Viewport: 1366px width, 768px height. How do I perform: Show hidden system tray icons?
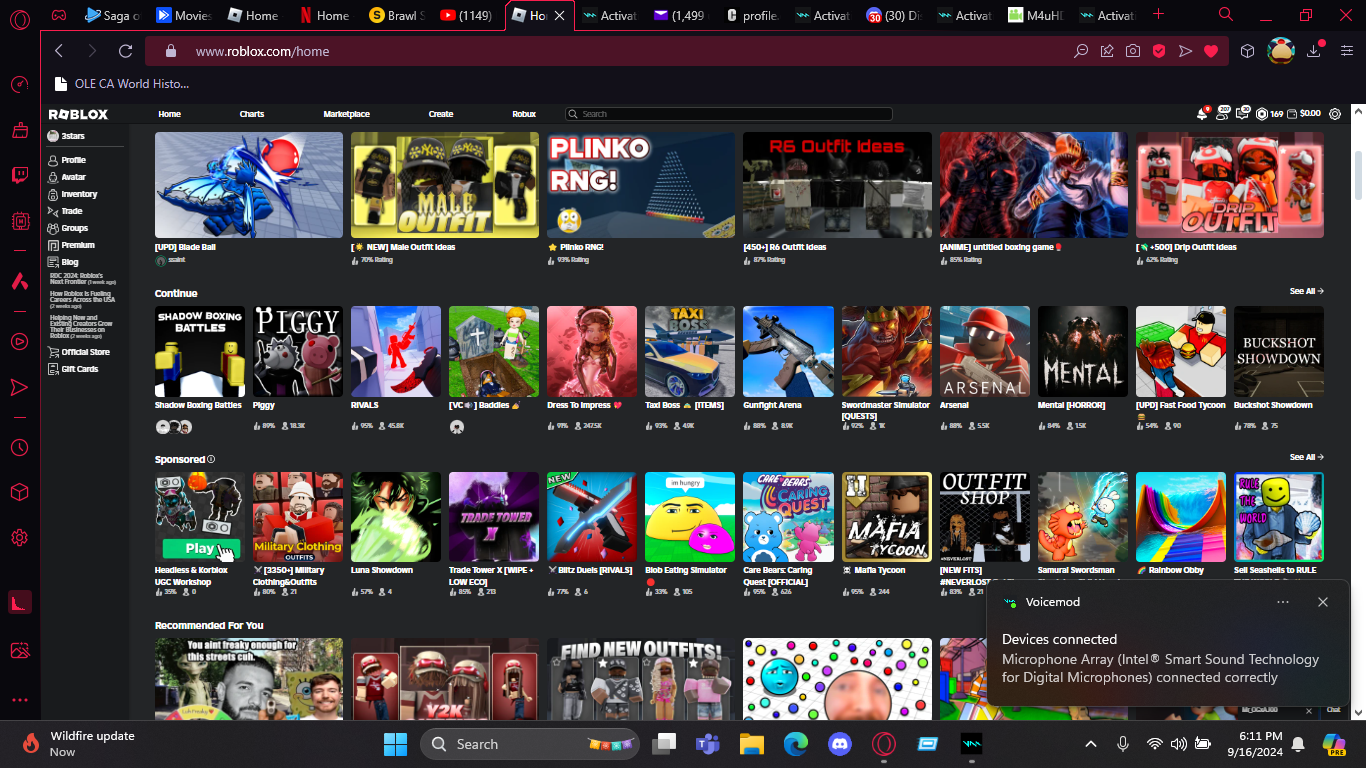(1091, 744)
